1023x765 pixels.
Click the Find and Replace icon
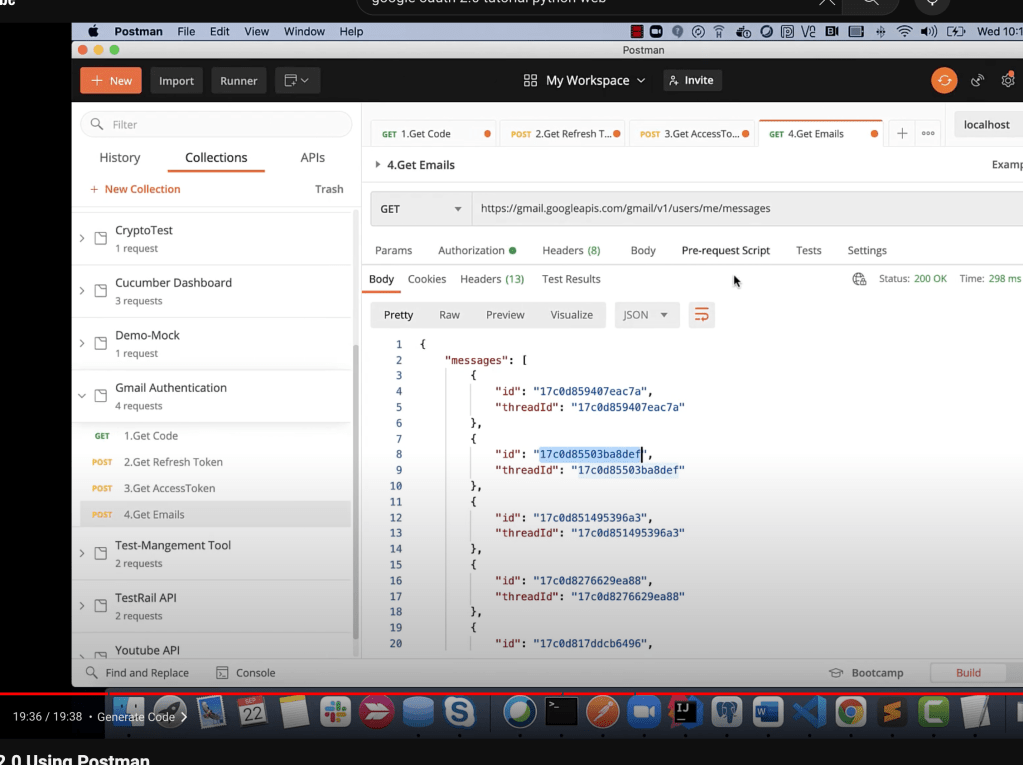92,672
